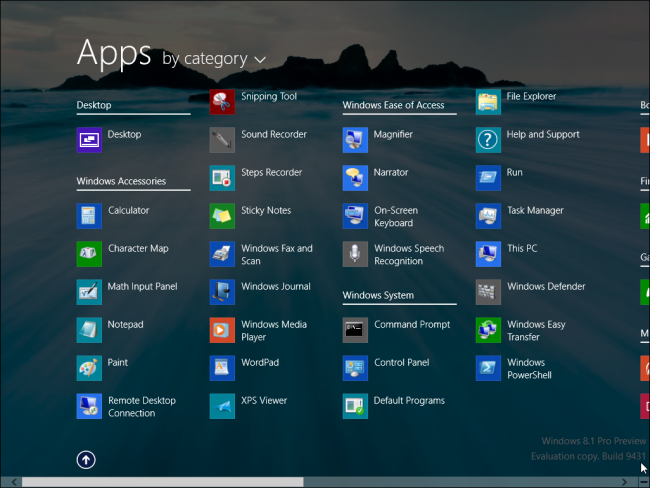Click the scrollbar left arrow
The width and height of the screenshot is (650, 488).
click(14, 482)
